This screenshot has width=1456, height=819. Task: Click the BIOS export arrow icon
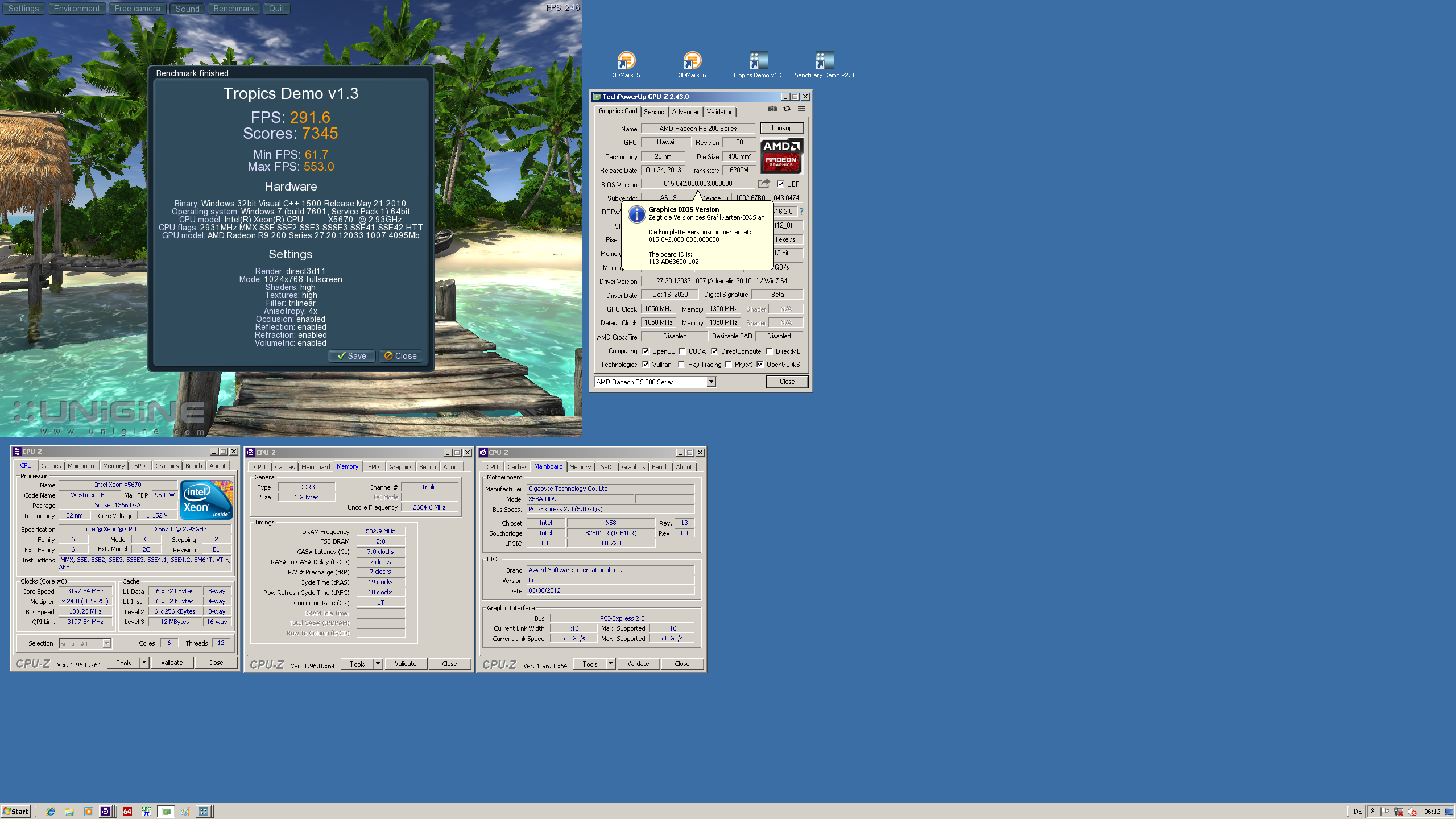click(x=764, y=184)
